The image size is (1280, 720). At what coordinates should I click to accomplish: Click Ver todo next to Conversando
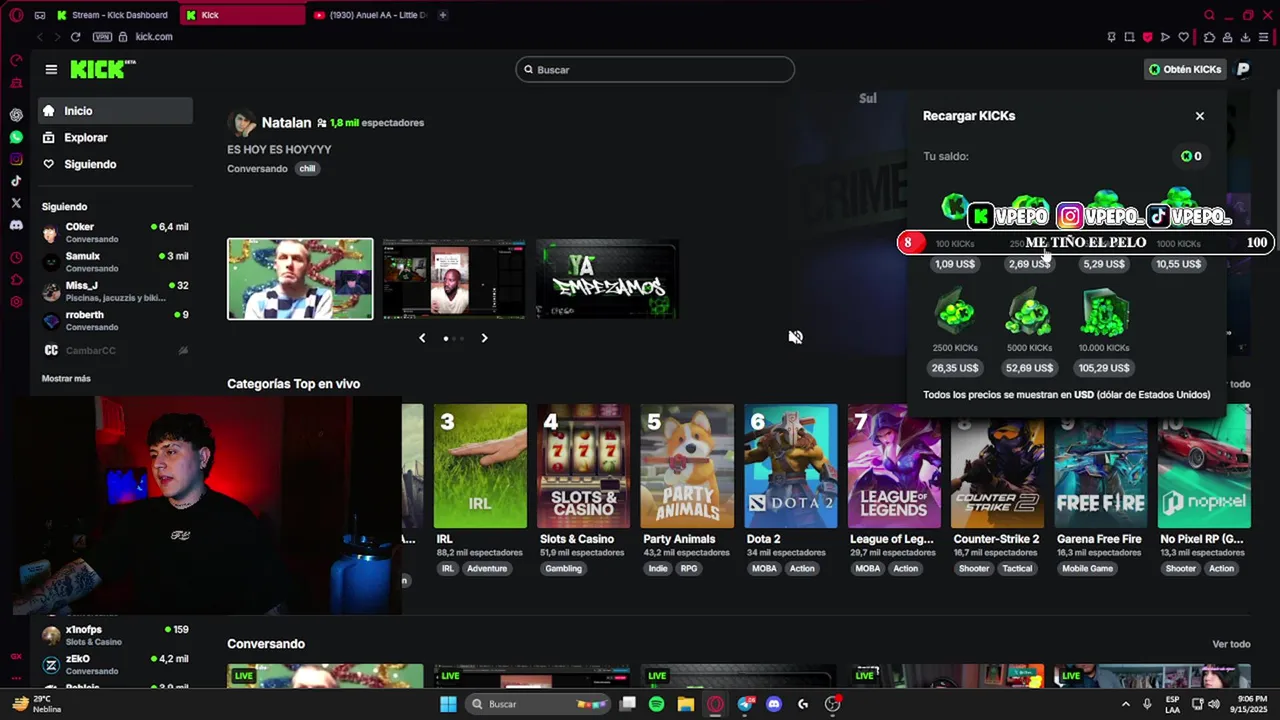pos(1231,644)
